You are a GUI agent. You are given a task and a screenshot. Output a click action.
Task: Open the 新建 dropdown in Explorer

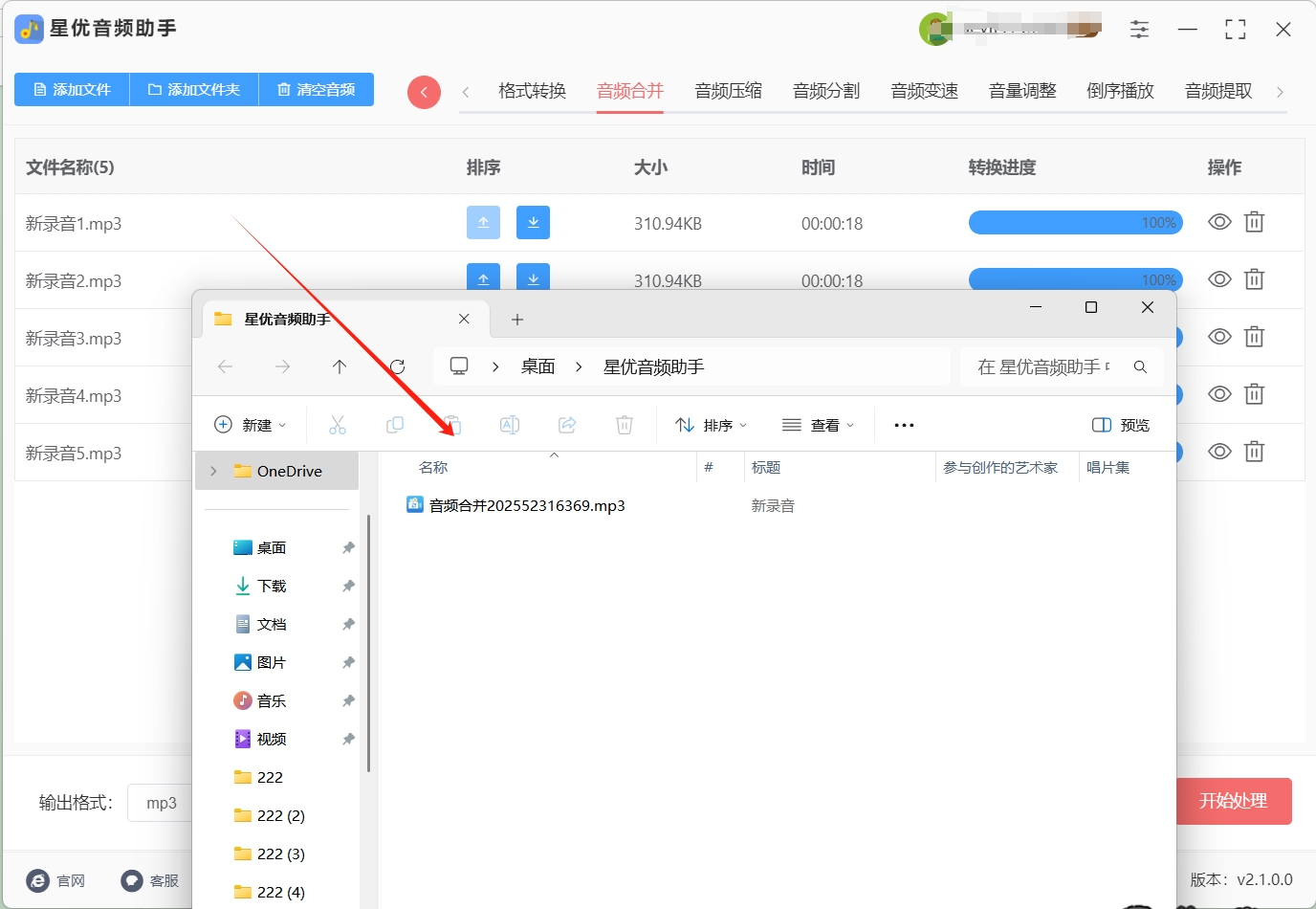[x=251, y=425]
